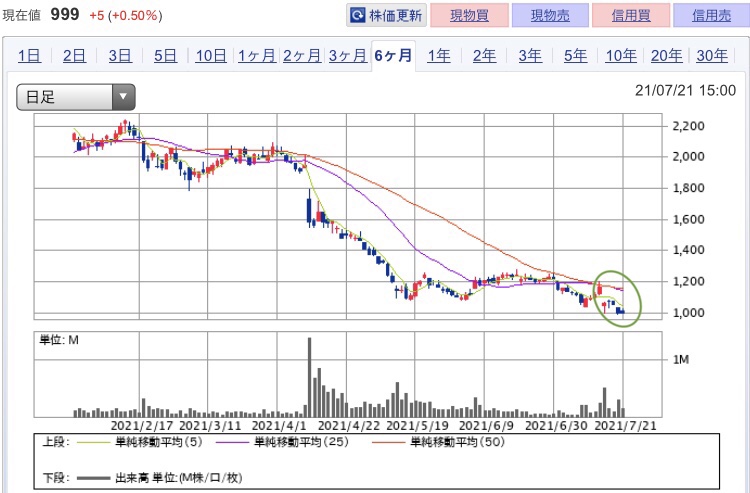Show the 5年 chart range
This screenshot has height=493, width=750.
click(x=575, y=56)
